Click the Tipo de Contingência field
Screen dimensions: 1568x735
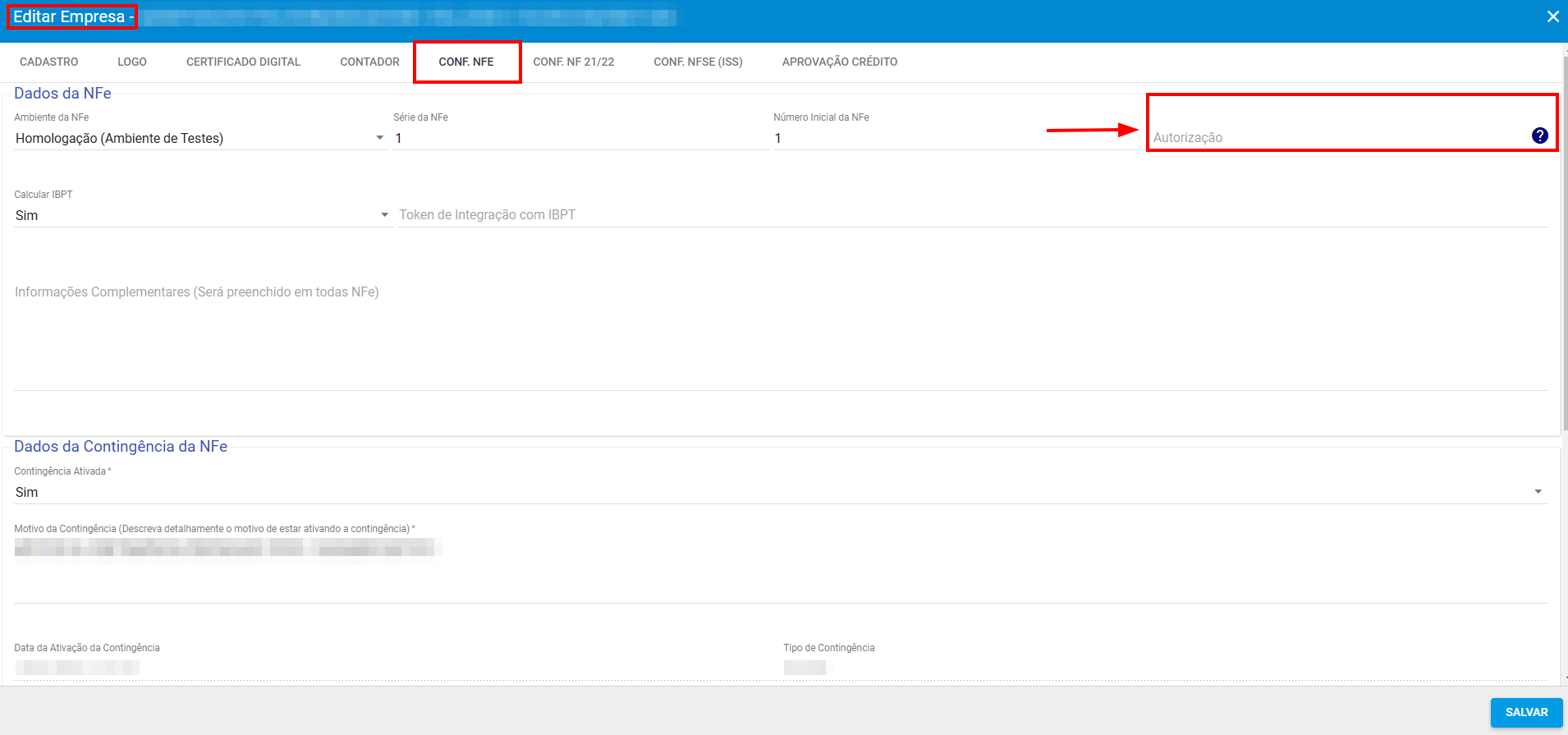(1166, 668)
